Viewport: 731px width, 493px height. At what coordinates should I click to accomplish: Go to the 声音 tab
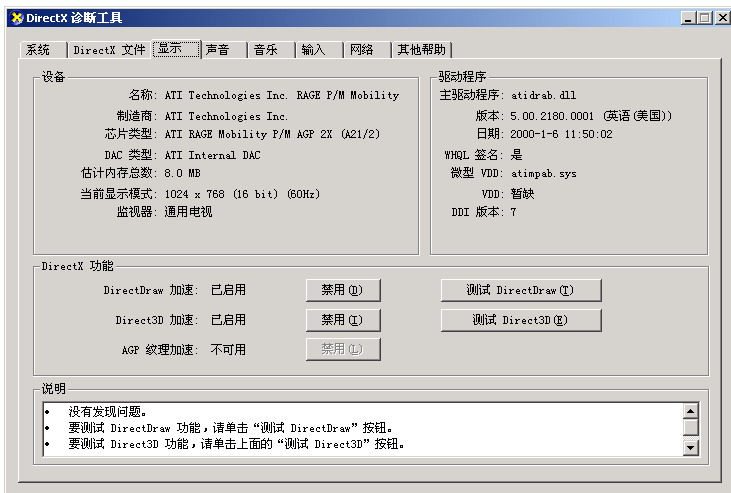(223, 49)
